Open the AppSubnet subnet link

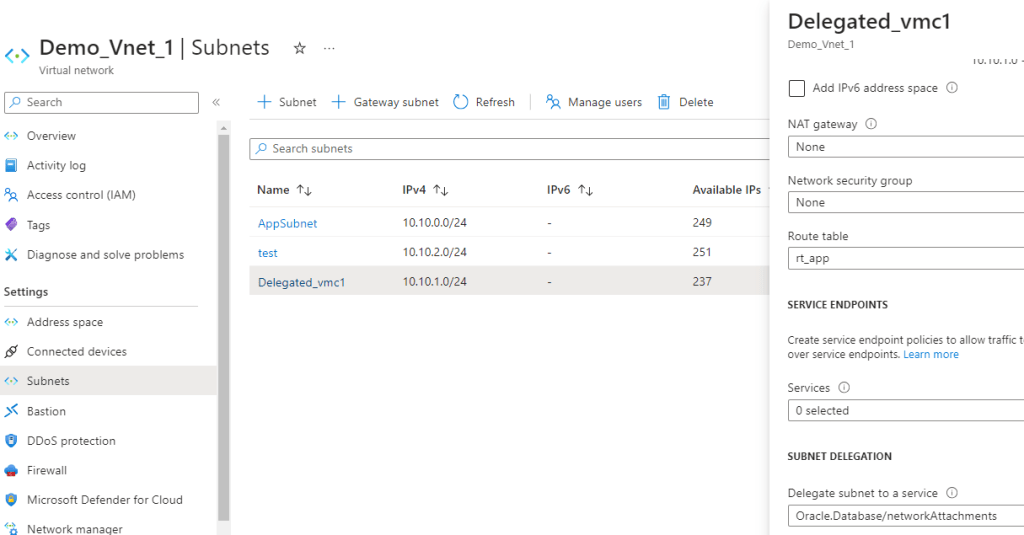tap(287, 223)
